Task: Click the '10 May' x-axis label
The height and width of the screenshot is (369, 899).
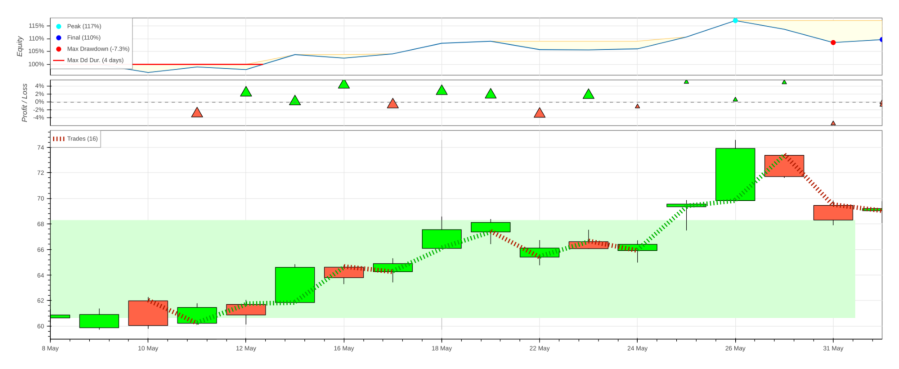Action: 148,348
